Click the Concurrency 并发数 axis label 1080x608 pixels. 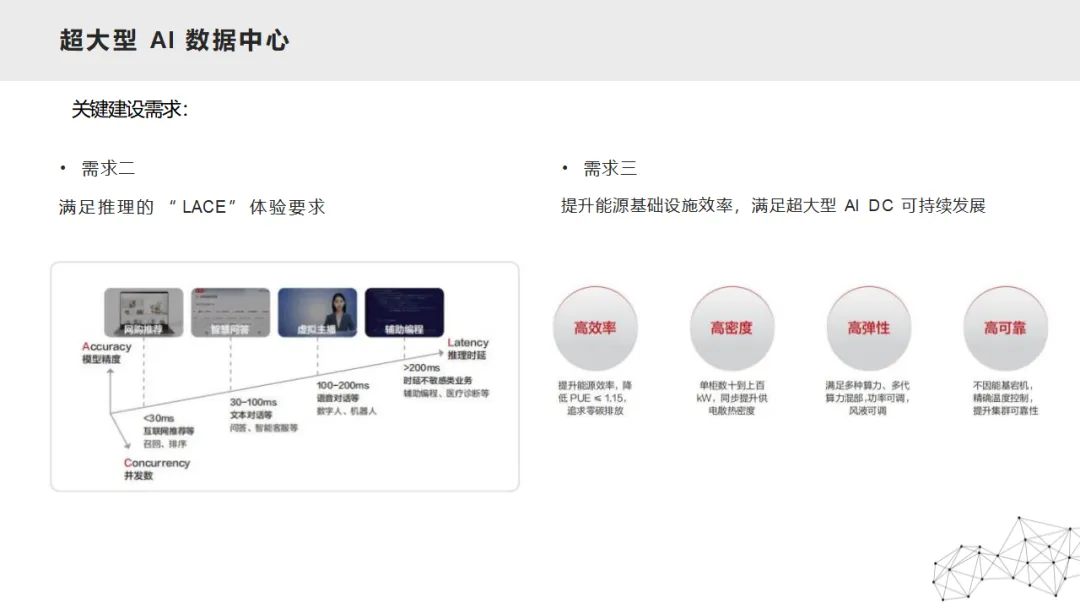[x=156, y=469]
